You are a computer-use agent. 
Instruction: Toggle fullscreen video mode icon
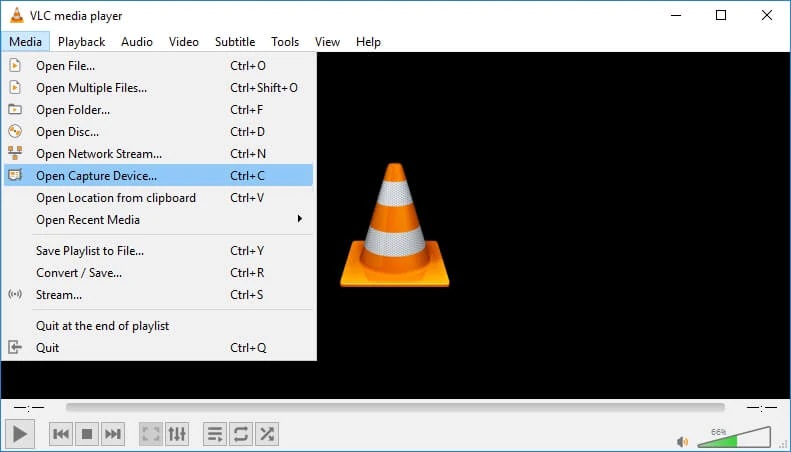point(151,434)
